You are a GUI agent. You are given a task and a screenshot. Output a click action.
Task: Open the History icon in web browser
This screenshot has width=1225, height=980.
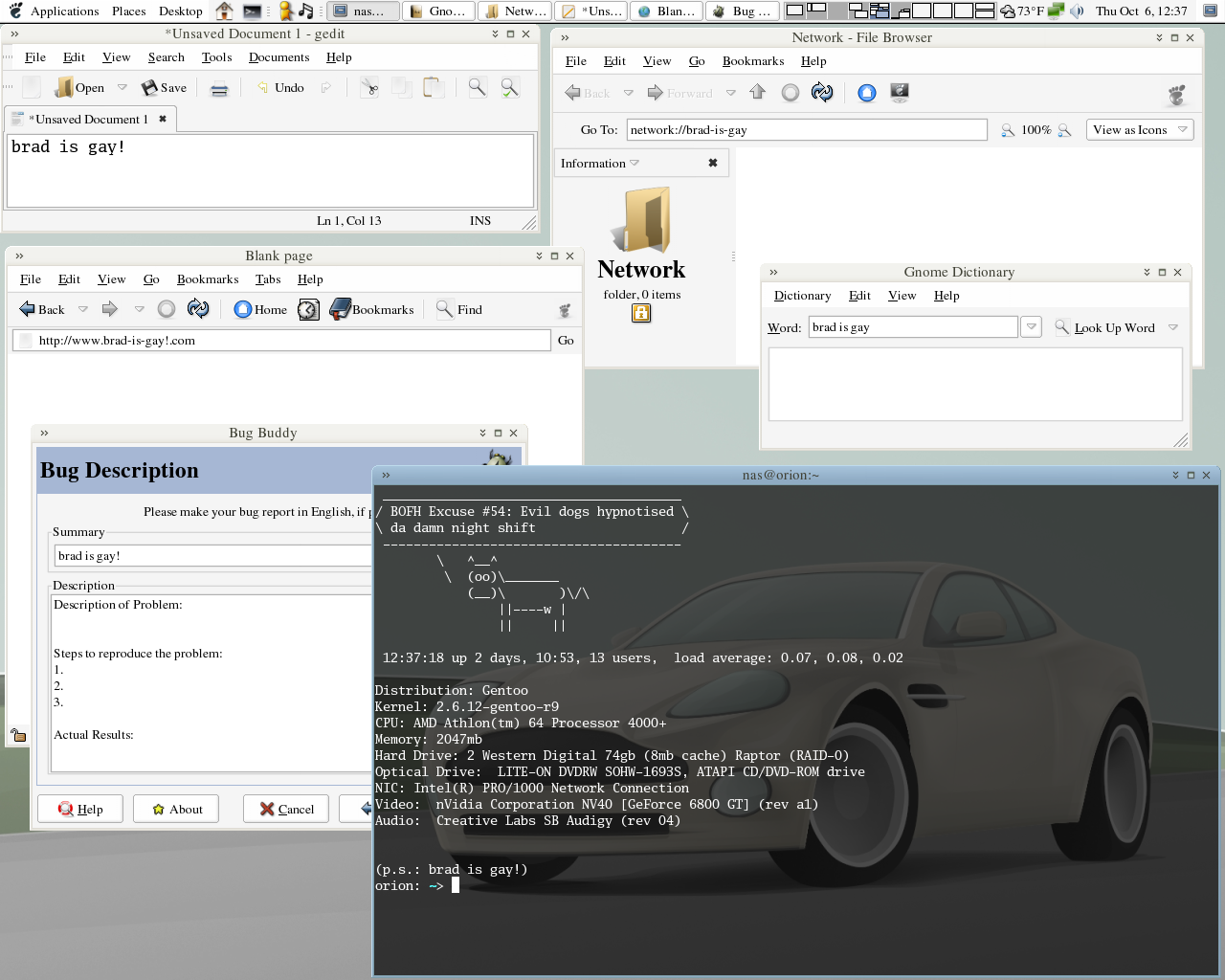coord(308,309)
